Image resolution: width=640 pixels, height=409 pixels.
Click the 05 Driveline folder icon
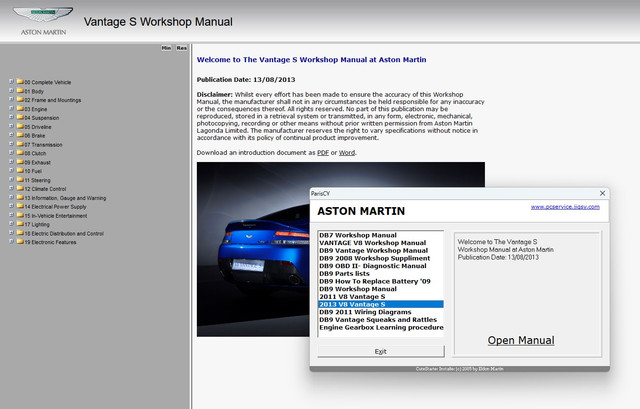20,127
